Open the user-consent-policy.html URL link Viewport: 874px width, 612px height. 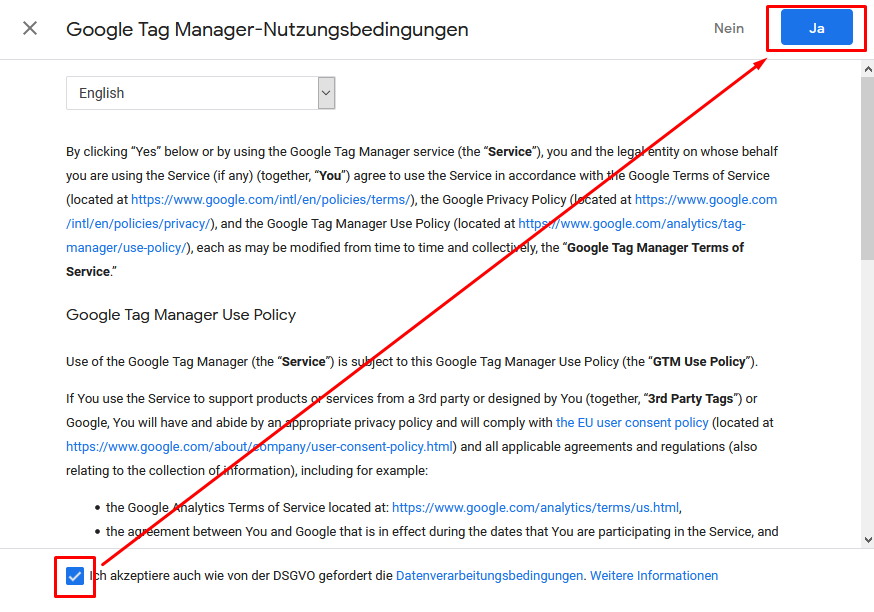(x=259, y=446)
